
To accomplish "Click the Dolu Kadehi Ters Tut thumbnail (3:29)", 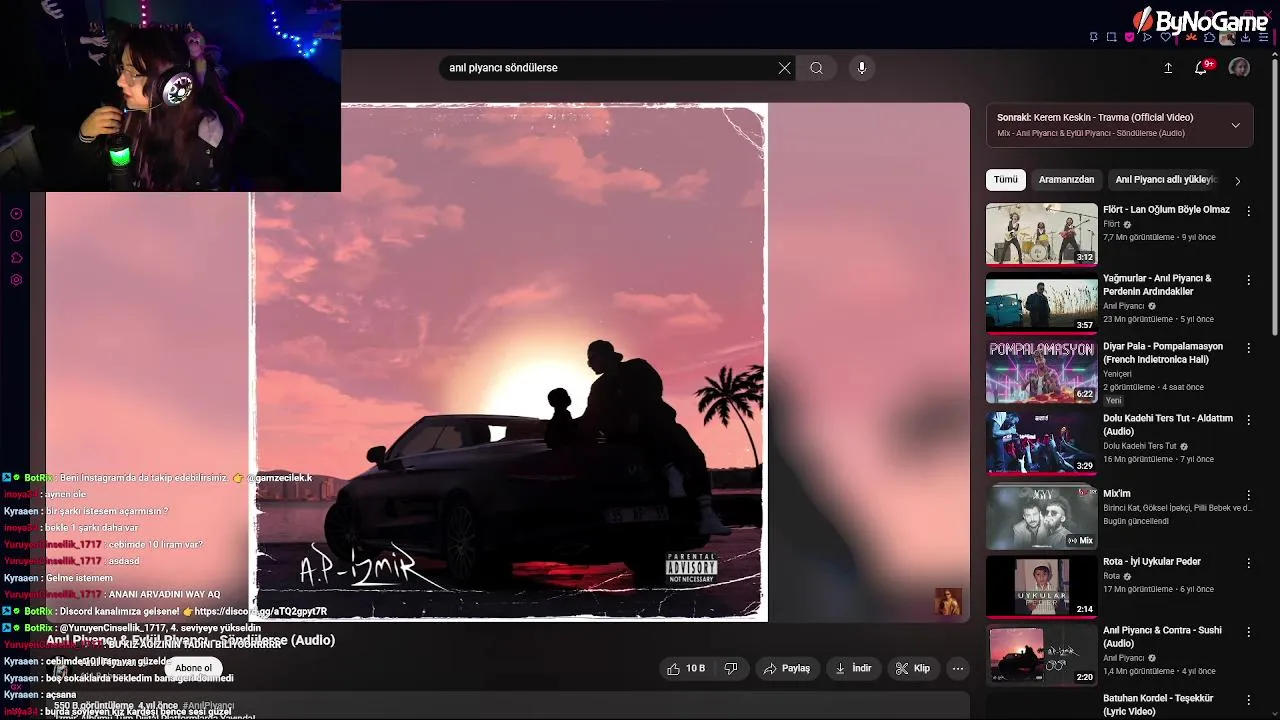I will pos(1041,442).
